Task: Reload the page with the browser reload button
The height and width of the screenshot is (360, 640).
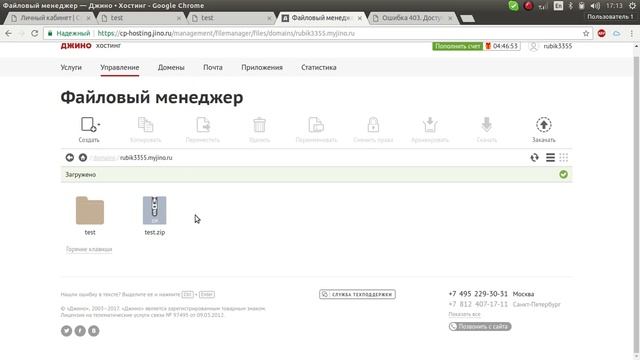Action: click(35, 33)
